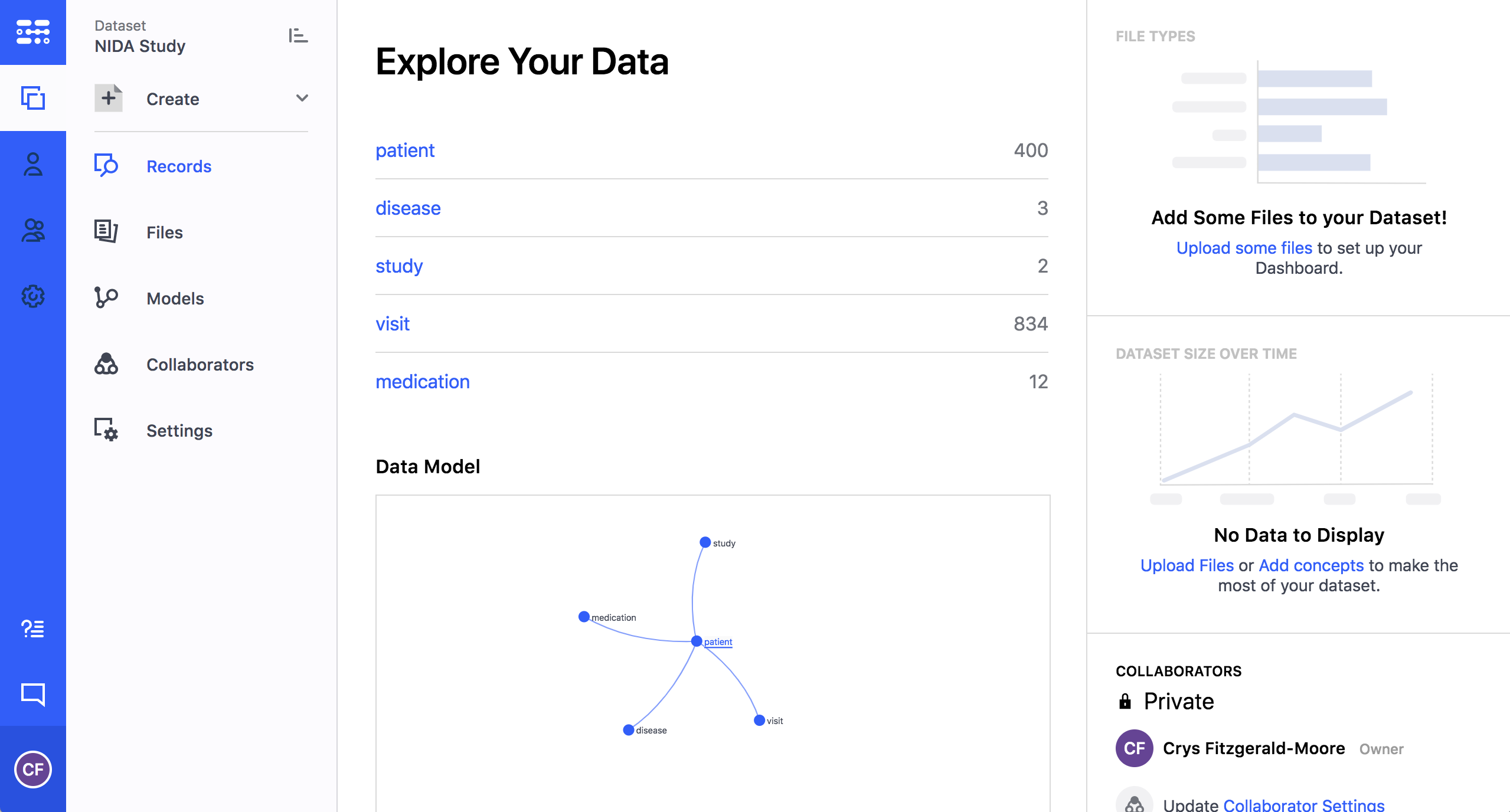Click the gear settings icon in blue sidebar
The height and width of the screenshot is (812, 1510).
click(x=33, y=296)
